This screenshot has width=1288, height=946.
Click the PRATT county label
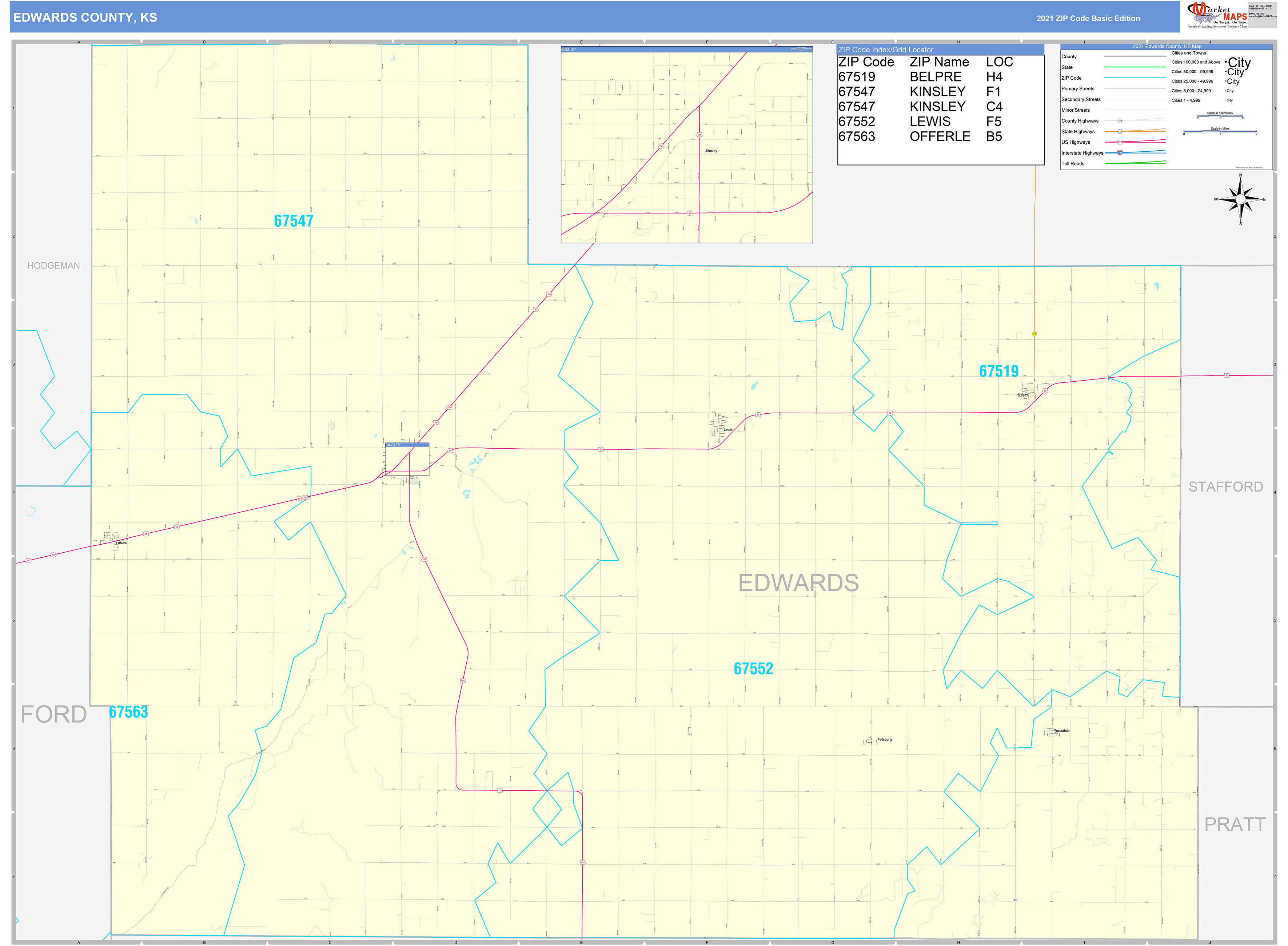(1235, 824)
